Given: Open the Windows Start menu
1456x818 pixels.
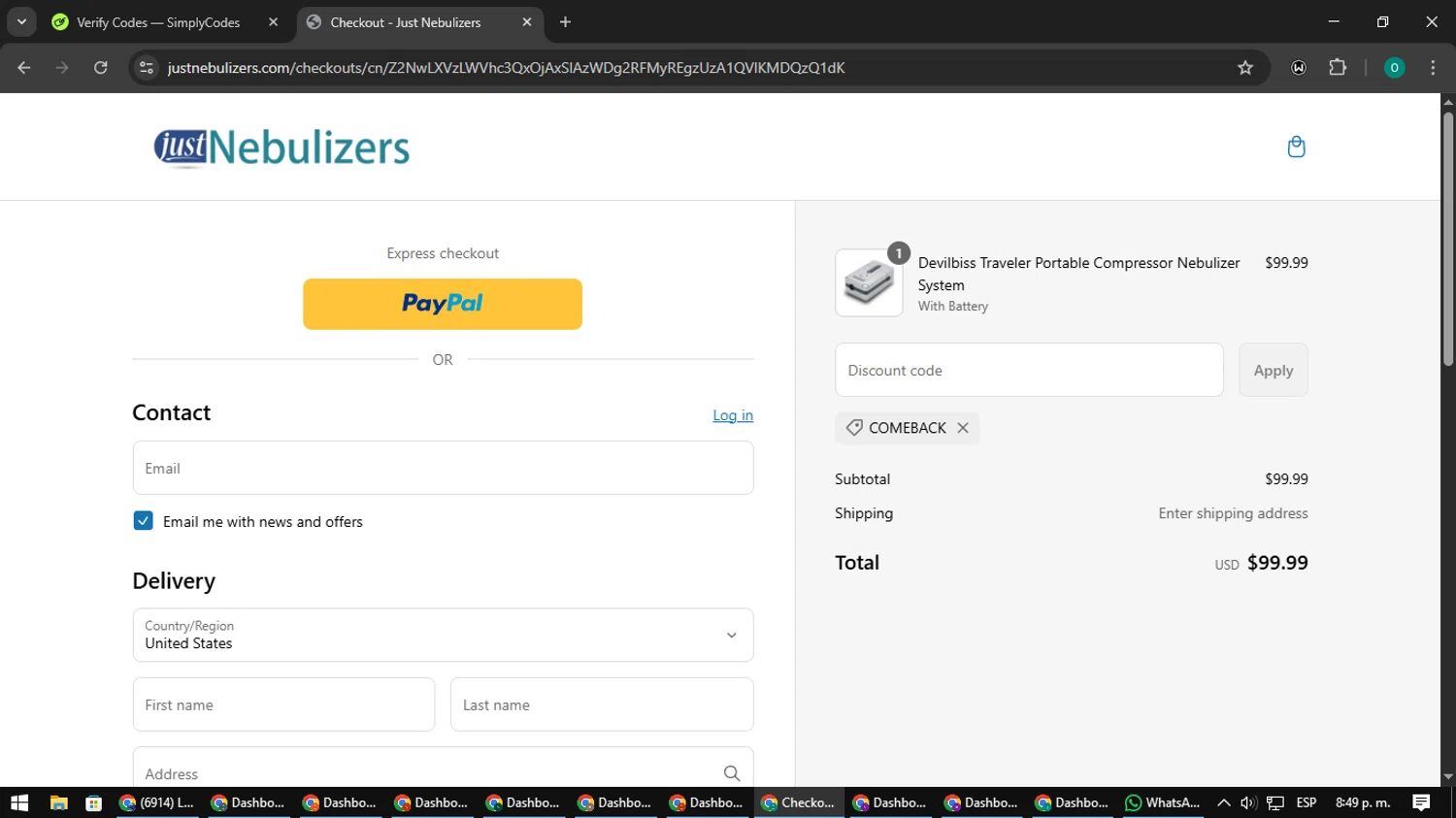Looking at the screenshot, I should tap(19, 802).
